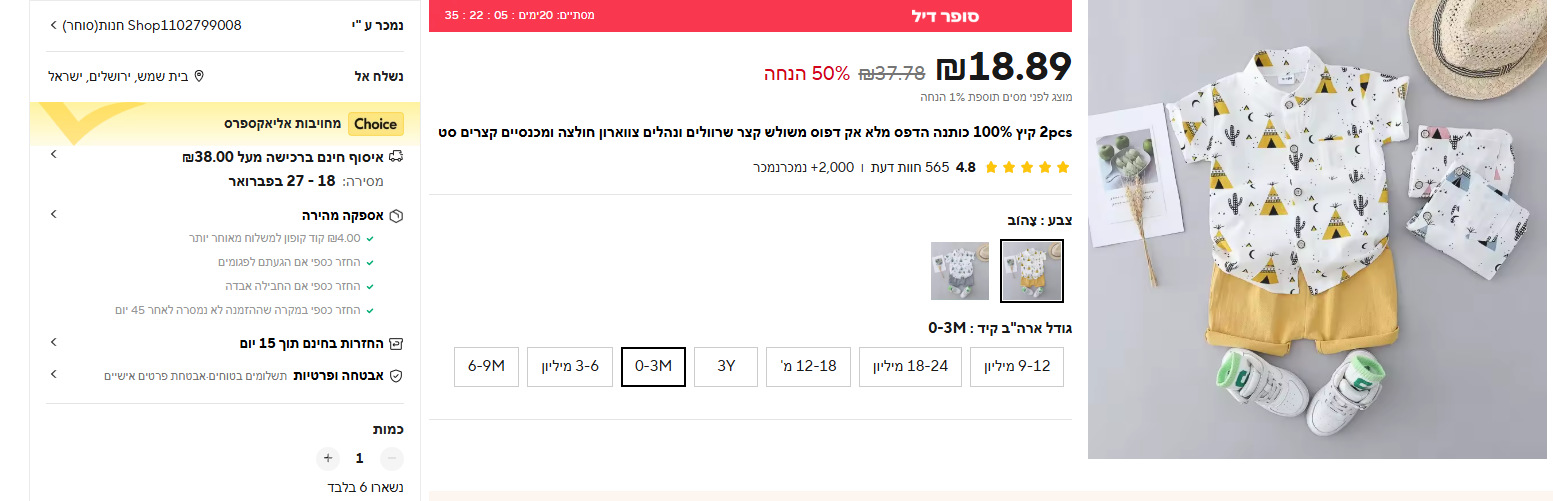Click the free returns icon

[396, 343]
